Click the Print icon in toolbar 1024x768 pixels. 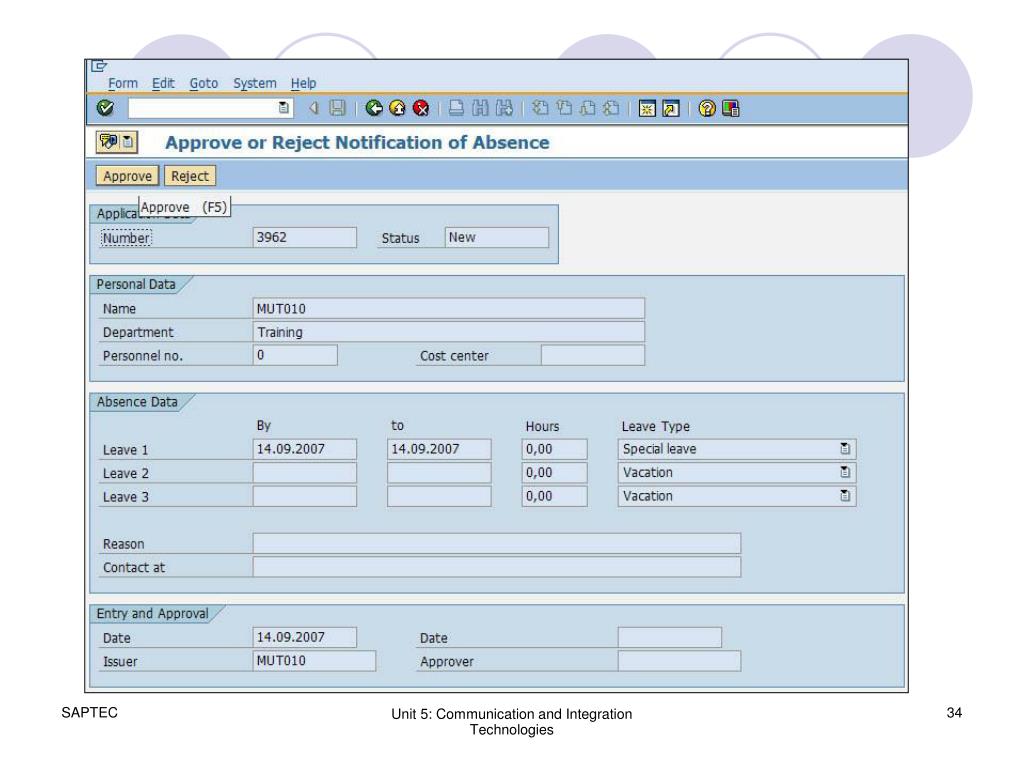tap(456, 108)
